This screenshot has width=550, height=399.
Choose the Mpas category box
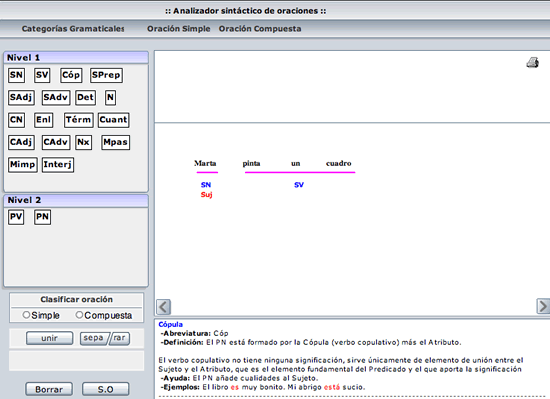[x=115, y=142]
